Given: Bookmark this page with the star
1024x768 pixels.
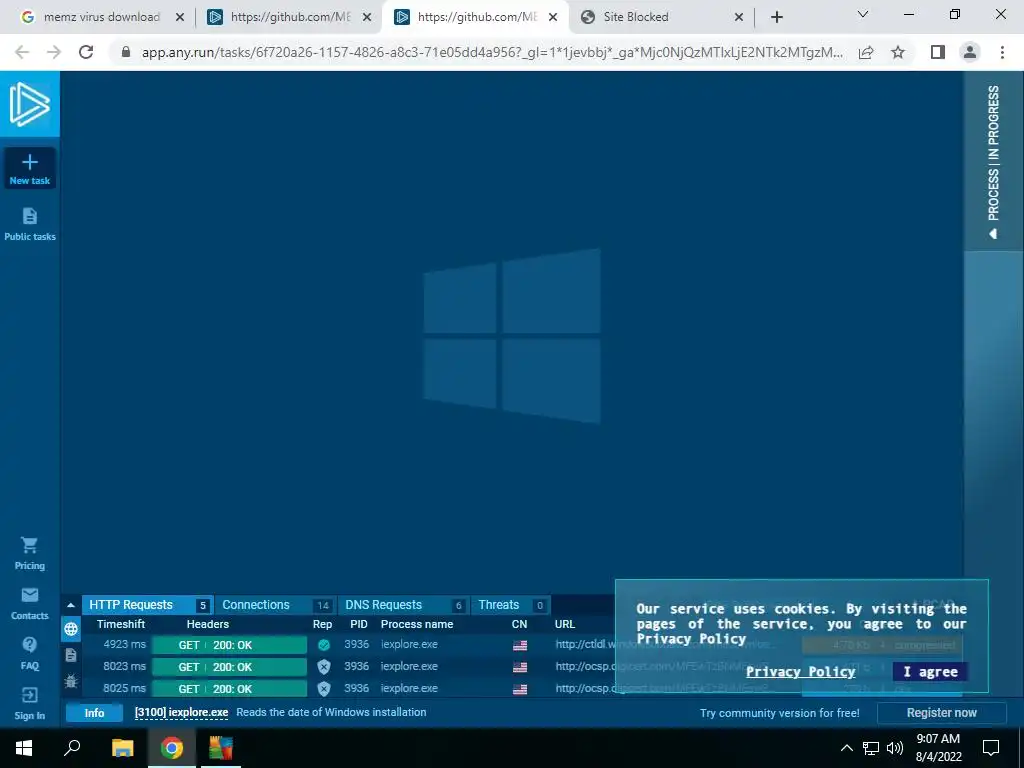Looking at the screenshot, I should pos(898,52).
